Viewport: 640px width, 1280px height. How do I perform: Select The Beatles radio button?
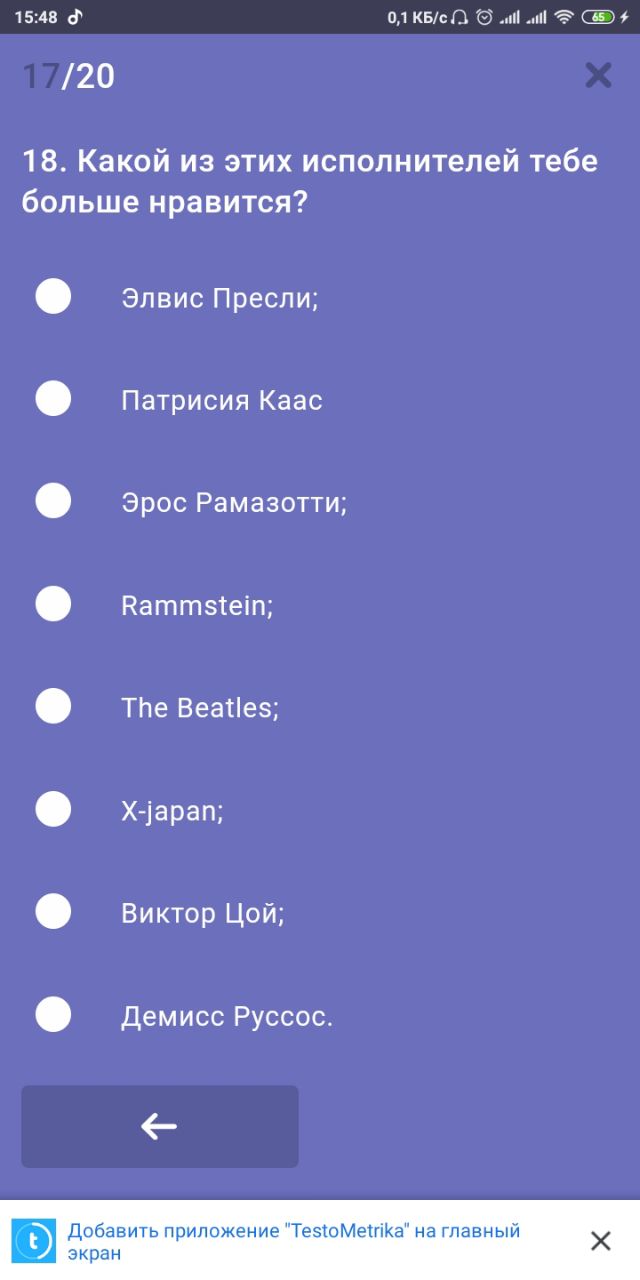pyautogui.click(x=53, y=707)
